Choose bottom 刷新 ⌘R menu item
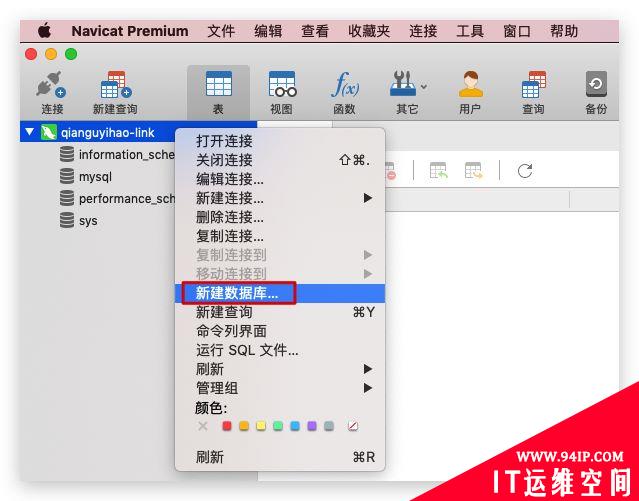The width and height of the screenshot is (639, 501). pos(280,457)
